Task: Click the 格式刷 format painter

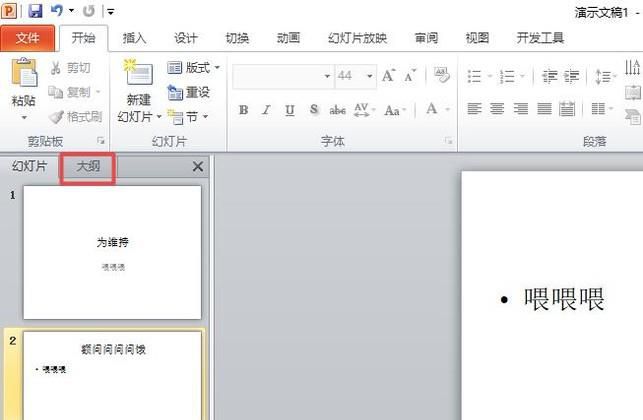Action: (75, 117)
